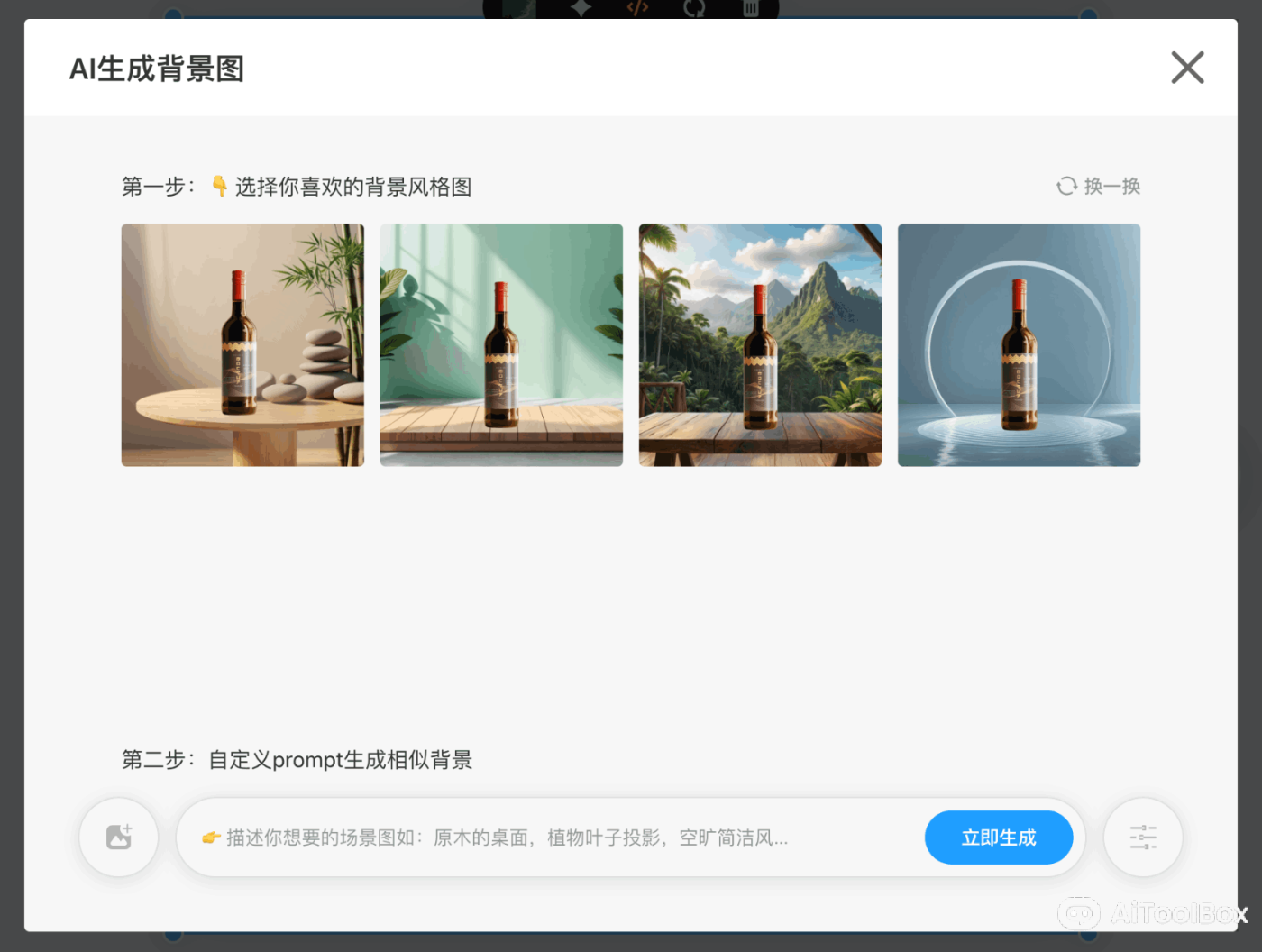Click the add image icon beside the prompt field
1262x952 pixels.
coord(118,837)
